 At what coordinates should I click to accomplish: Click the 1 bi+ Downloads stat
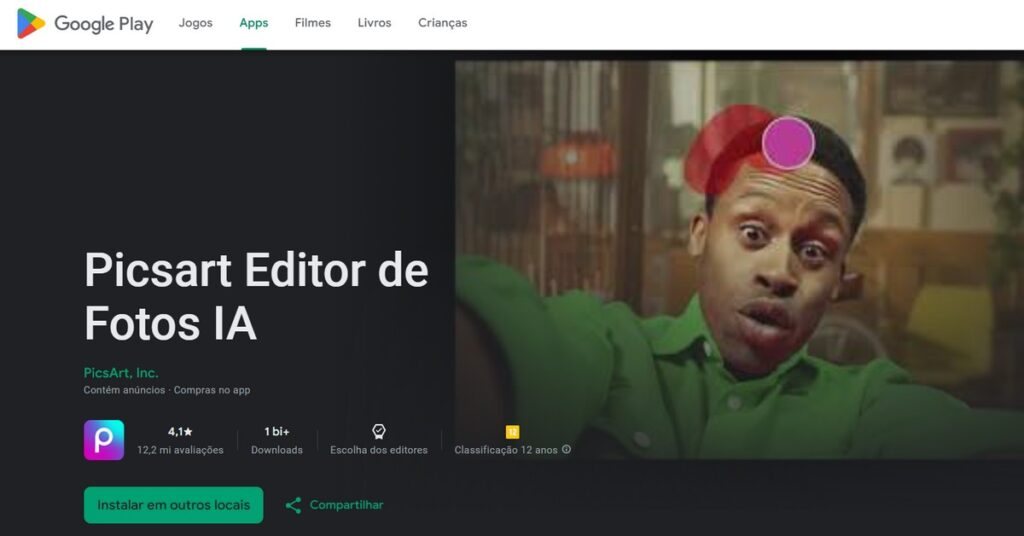pyautogui.click(x=277, y=441)
